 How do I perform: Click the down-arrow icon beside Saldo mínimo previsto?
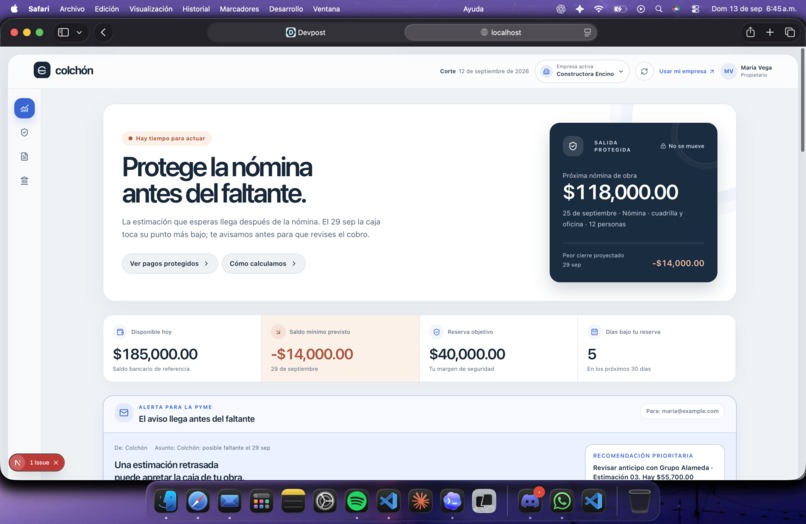click(x=278, y=332)
